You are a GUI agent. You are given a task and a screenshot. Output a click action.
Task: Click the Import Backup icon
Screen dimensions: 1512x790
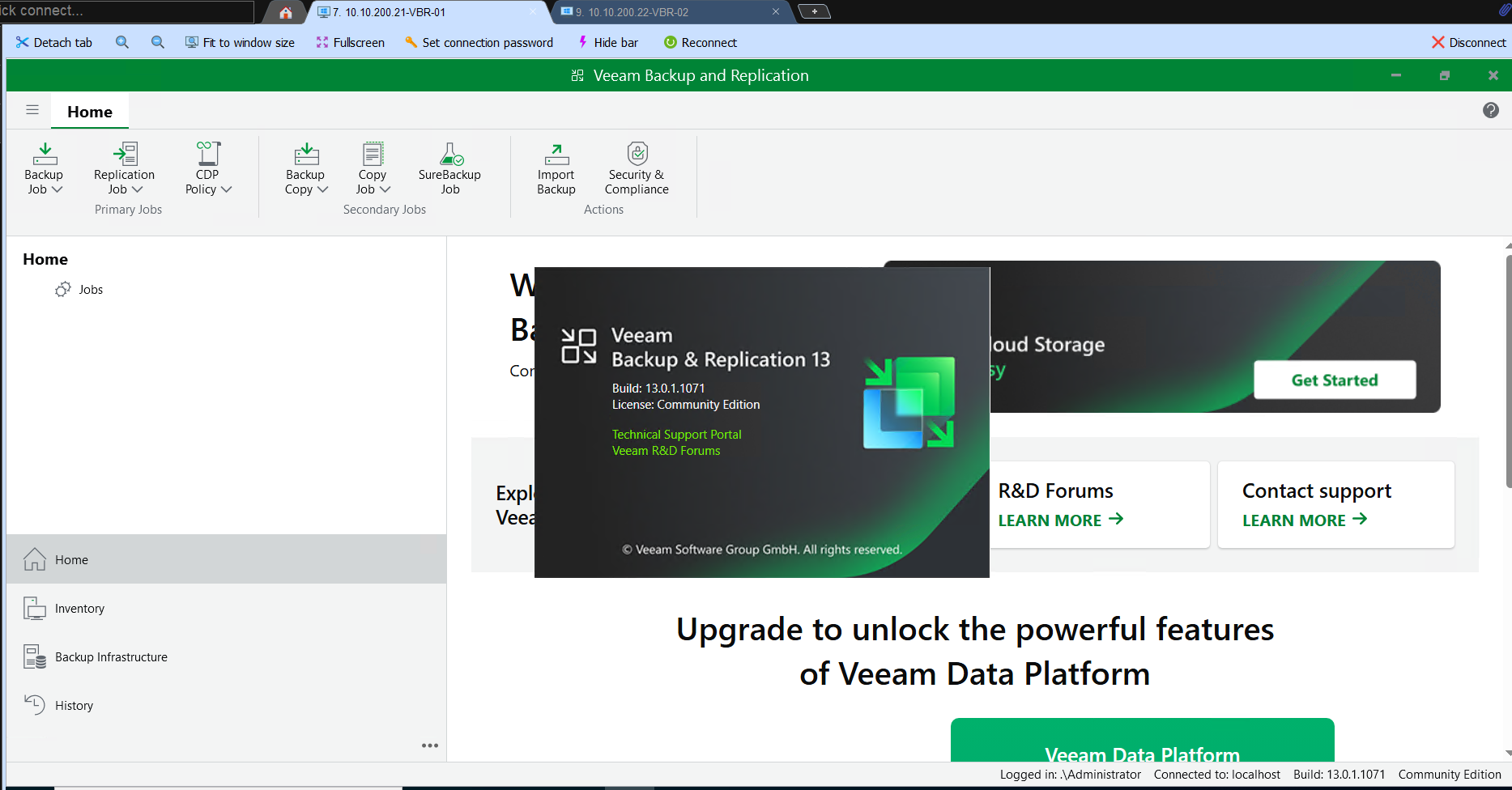pos(556,154)
